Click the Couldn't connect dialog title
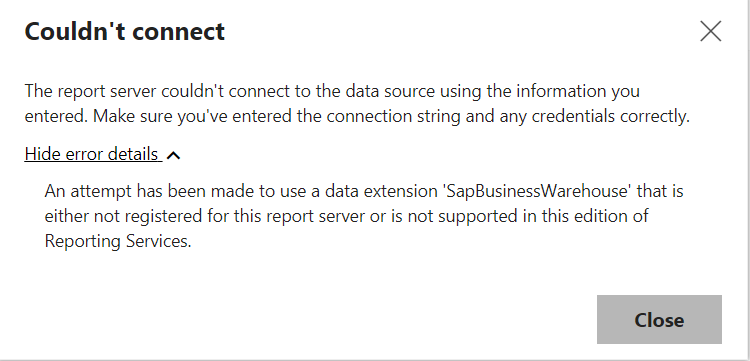This screenshot has height=361, width=750. pos(125,32)
